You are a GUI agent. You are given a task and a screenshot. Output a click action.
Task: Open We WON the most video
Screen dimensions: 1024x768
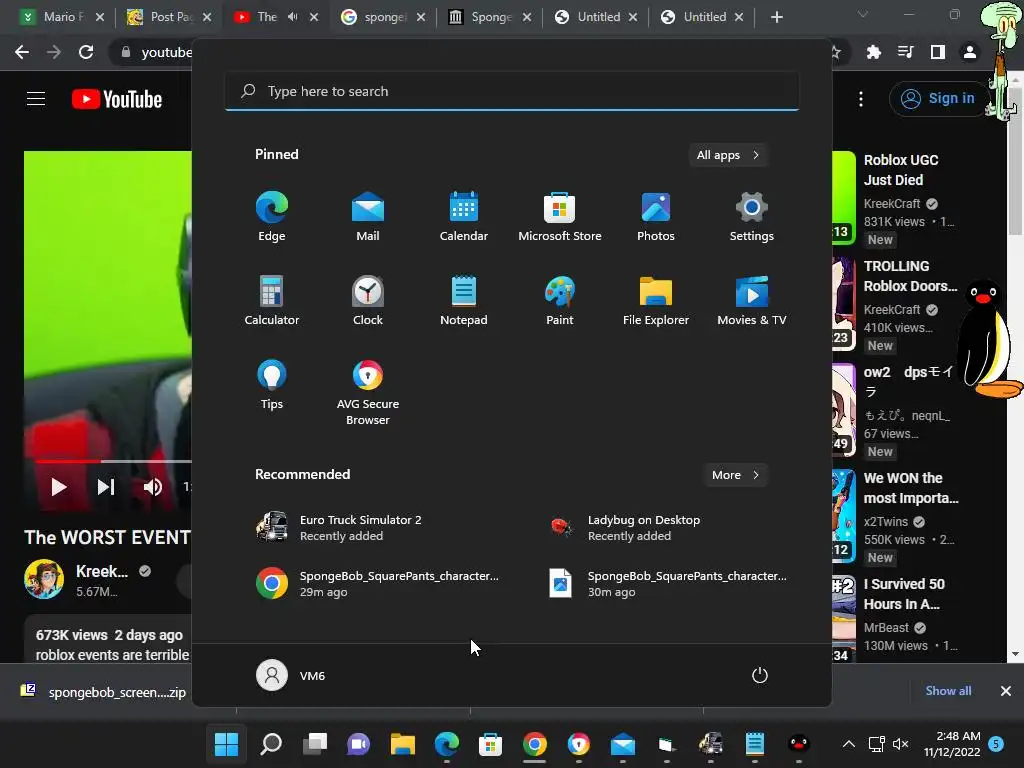(911, 488)
